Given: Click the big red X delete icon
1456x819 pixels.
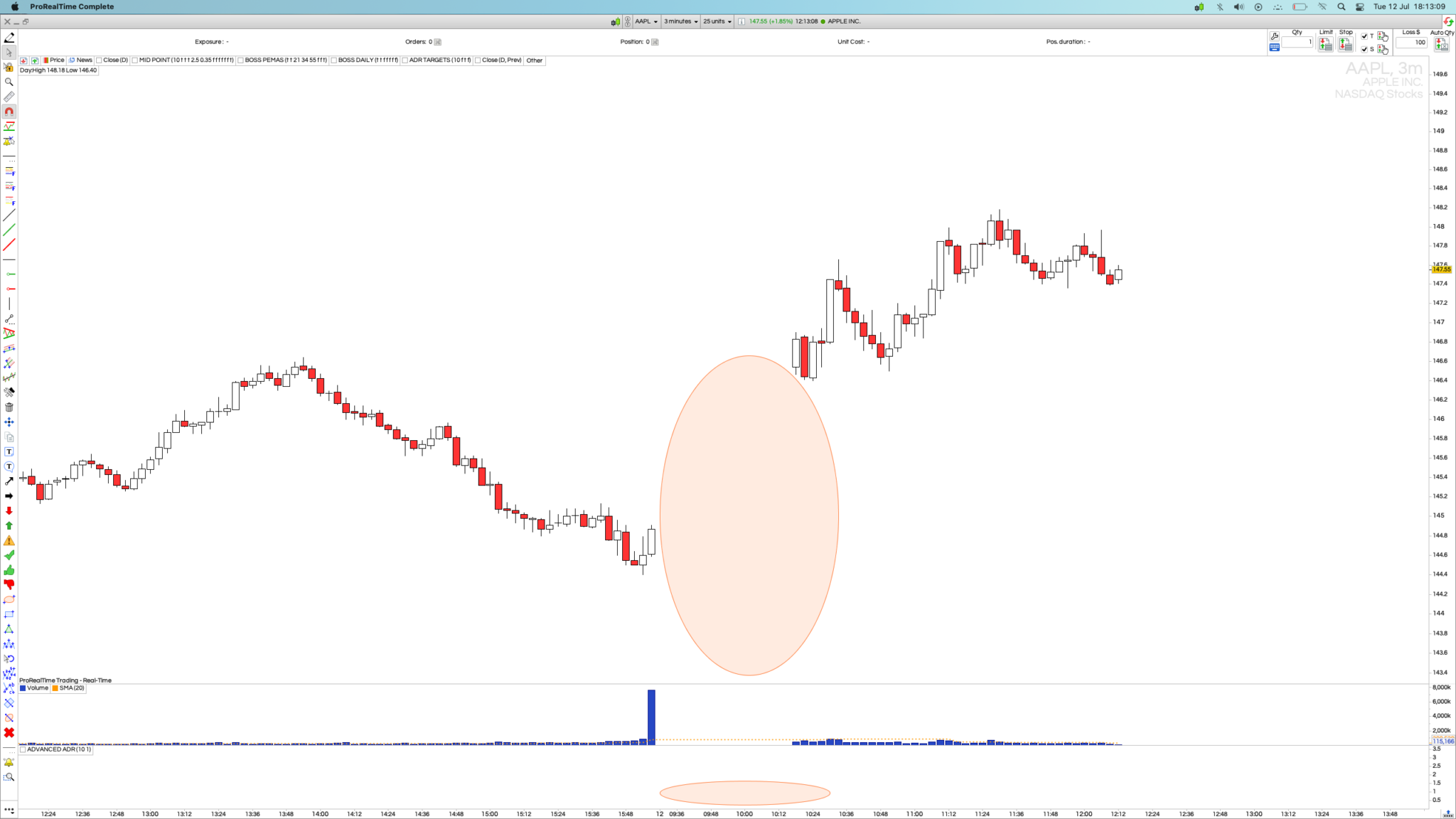Looking at the screenshot, I should click(x=9, y=732).
